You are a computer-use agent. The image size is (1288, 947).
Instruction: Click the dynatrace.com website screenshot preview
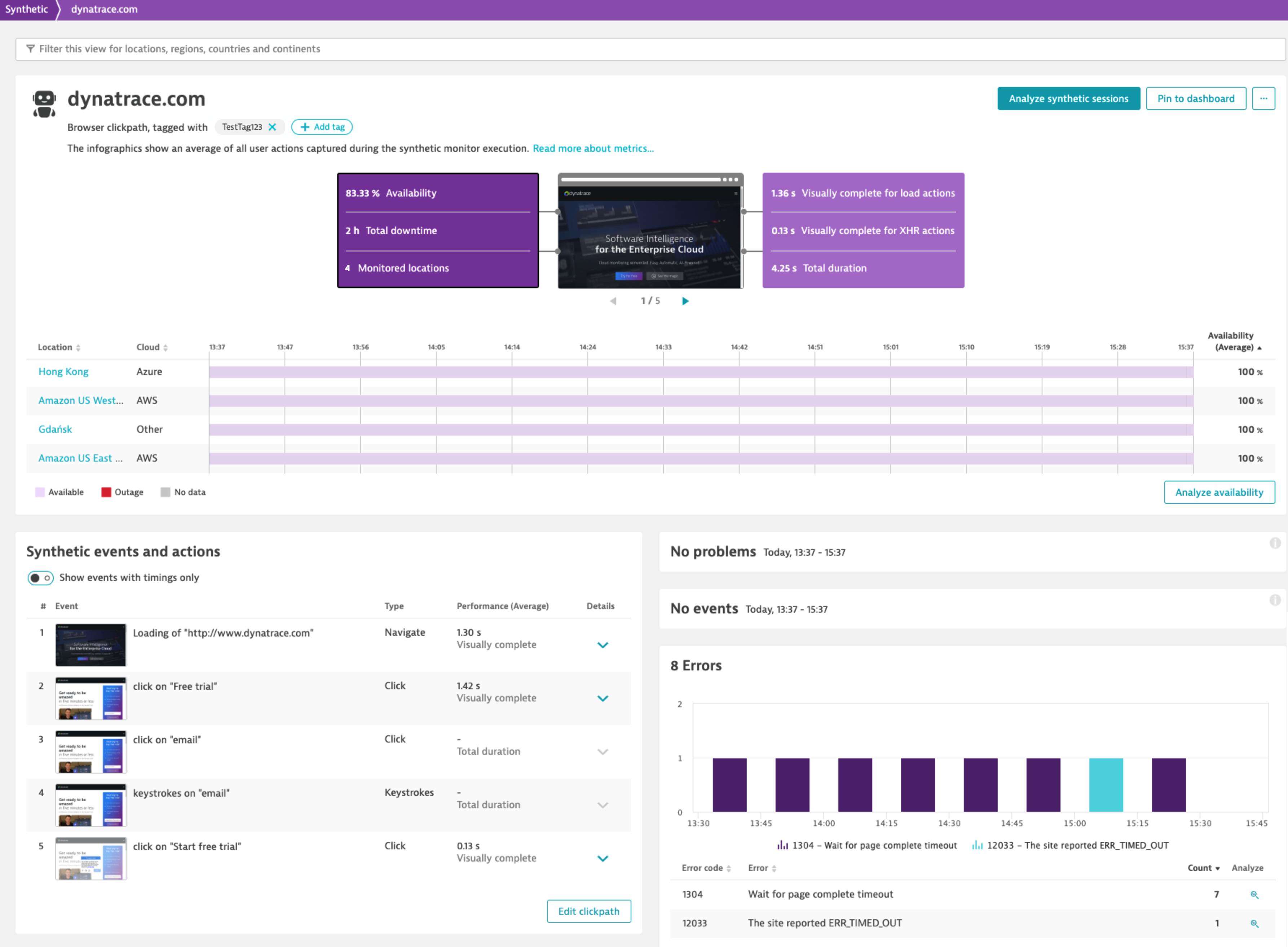coord(650,230)
